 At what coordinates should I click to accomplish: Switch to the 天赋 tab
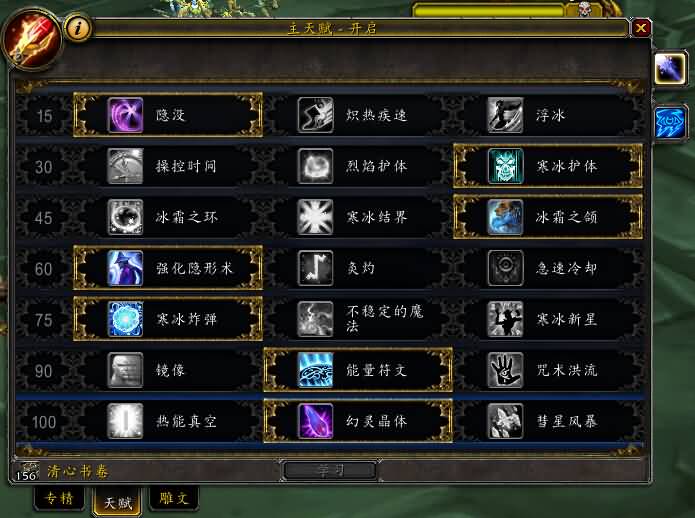117,502
